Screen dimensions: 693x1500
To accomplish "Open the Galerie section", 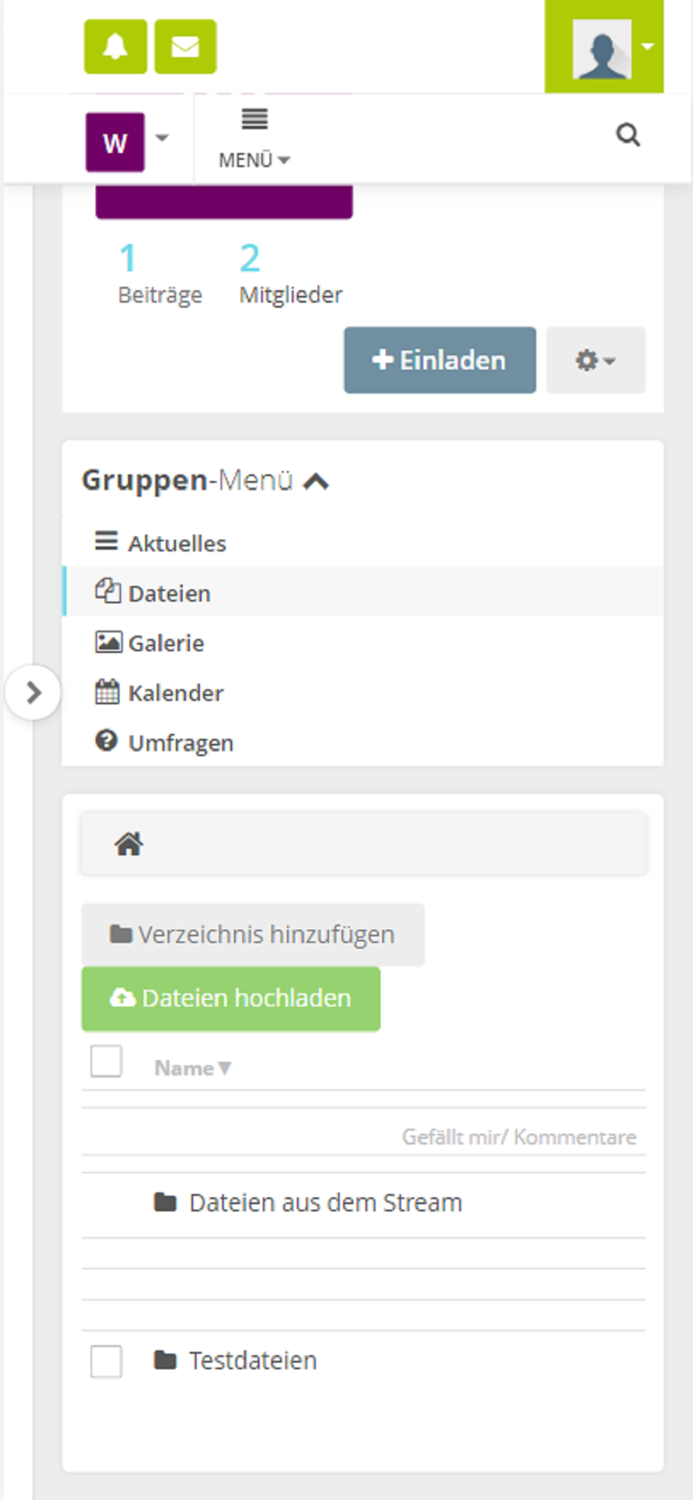I will [x=164, y=643].
